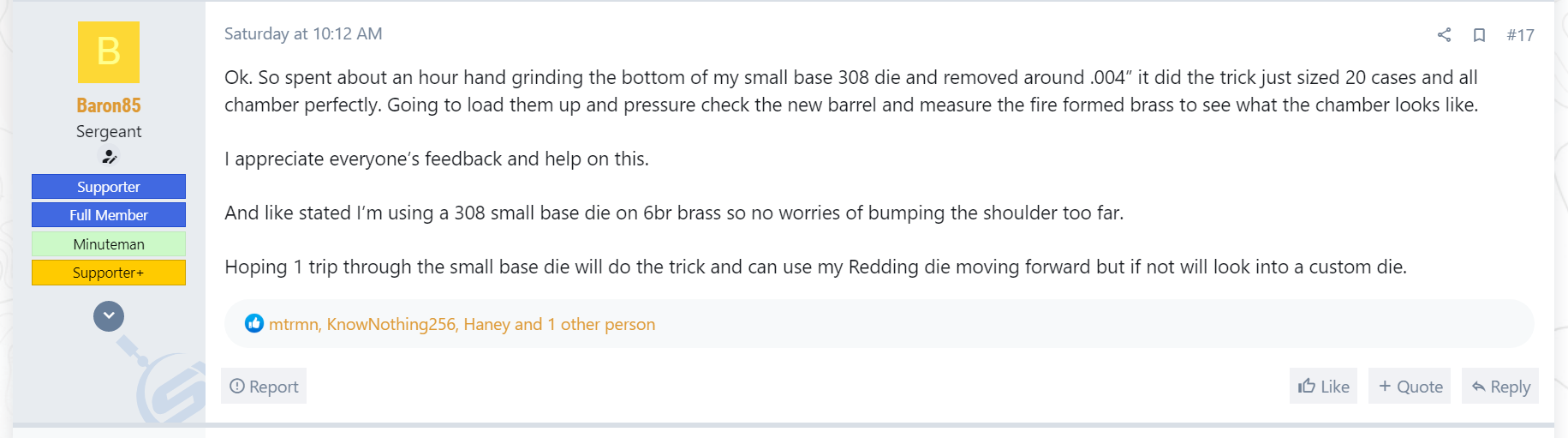The height and width of the screenshot is (438, 1568).
Task: Click the blue Supporter badge
Action: pyautogui.click(x=109, y=187)
